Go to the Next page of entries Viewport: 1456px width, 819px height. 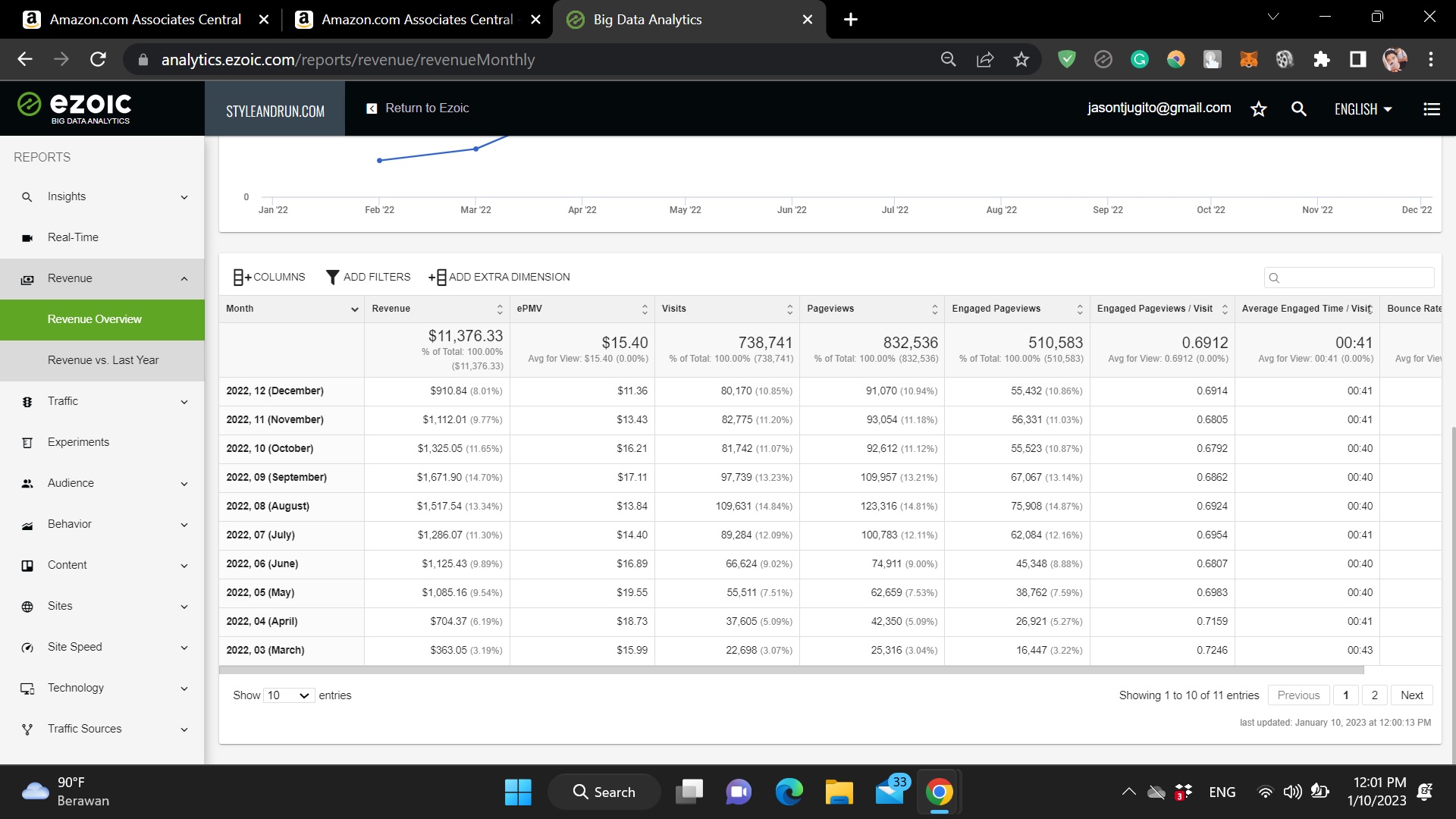1411,695
